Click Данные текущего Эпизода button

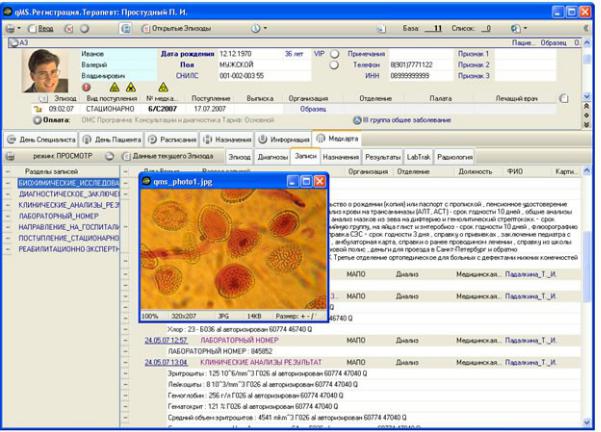(167, 156)
